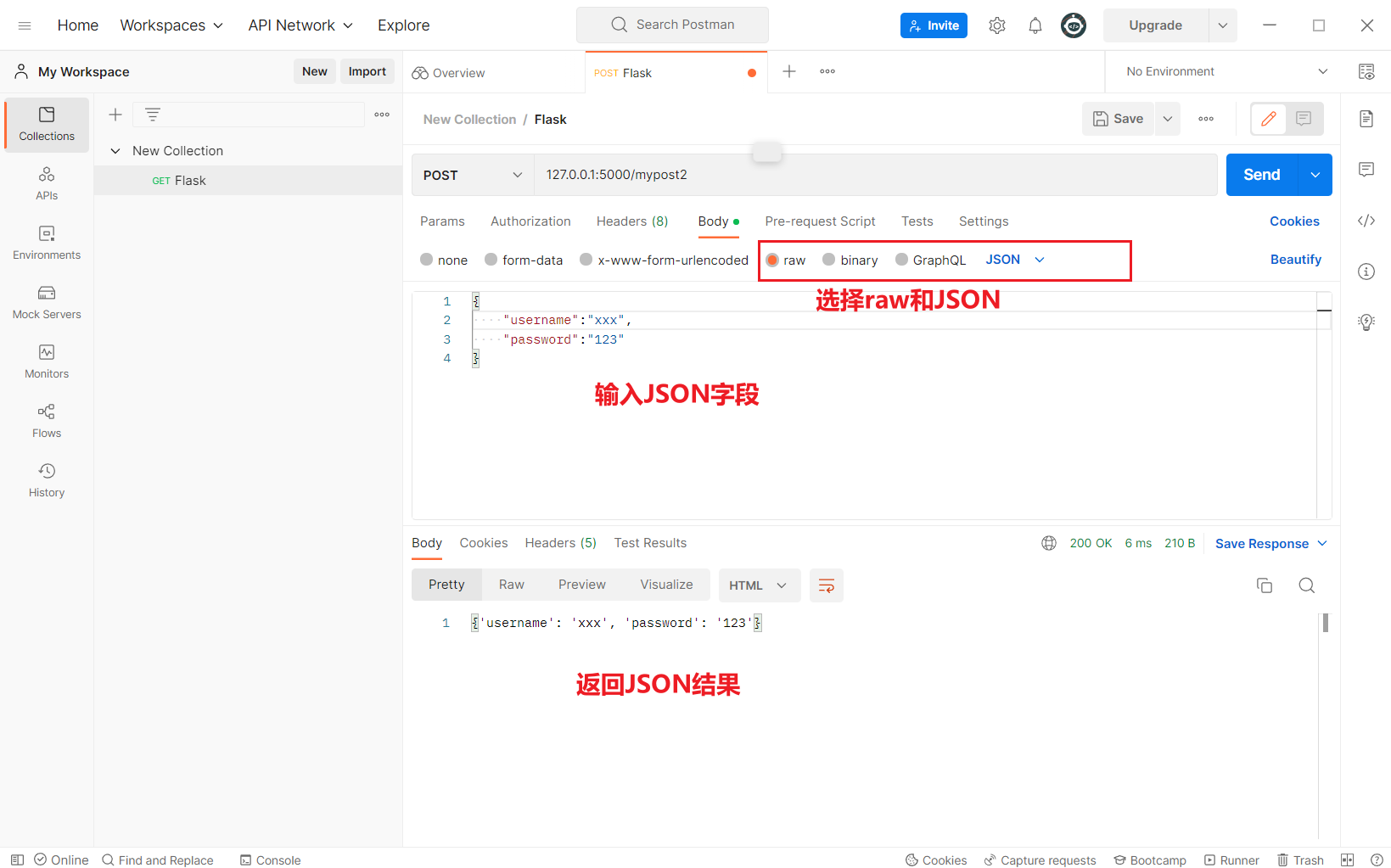Image resolution: width=1391 pixels, height=868 pixels.
Task: Switch to the Pre-request Script tab
Action: click(820, 221)
